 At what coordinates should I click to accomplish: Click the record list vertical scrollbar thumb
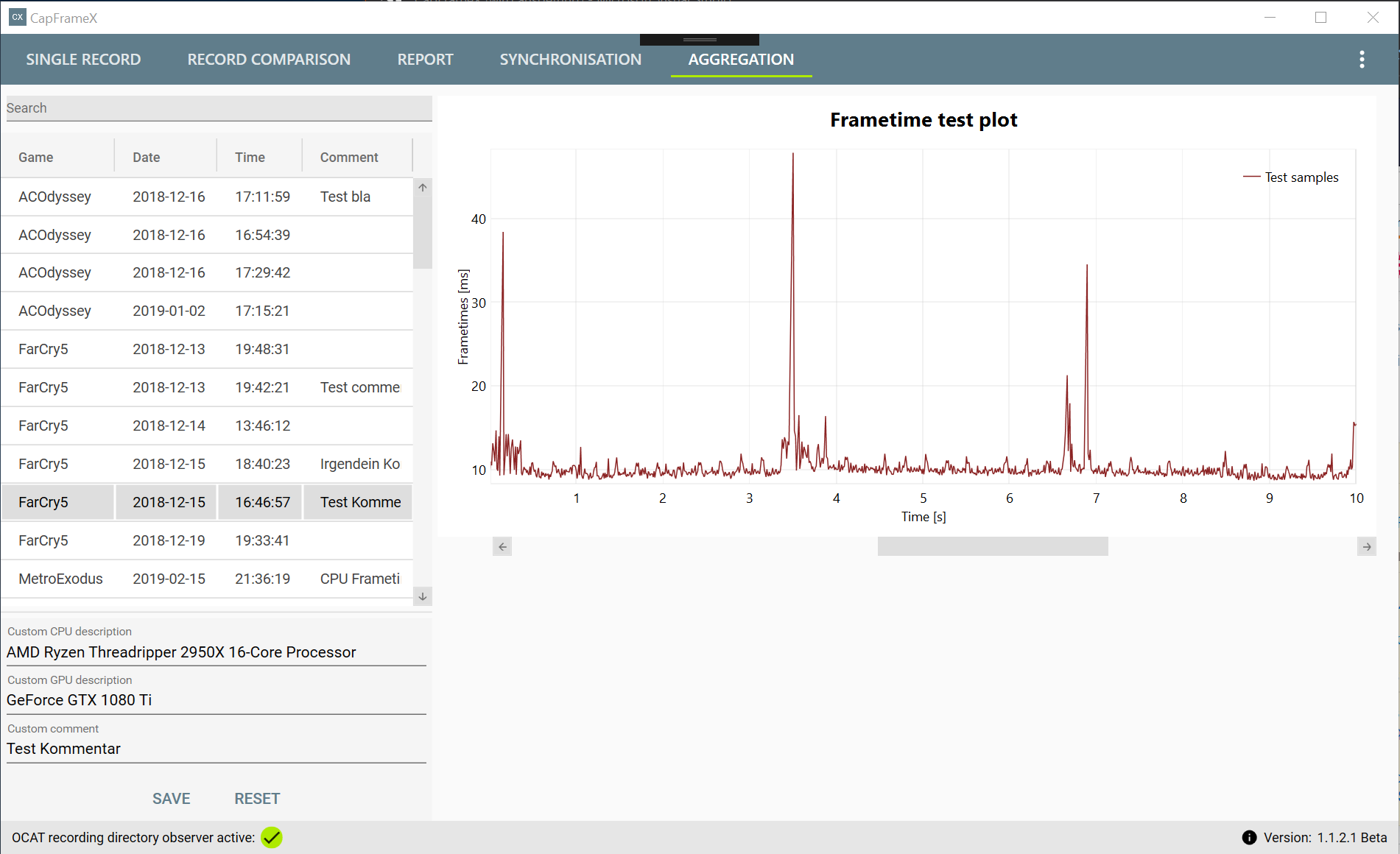pyautogui.click(x=423, y=233)
